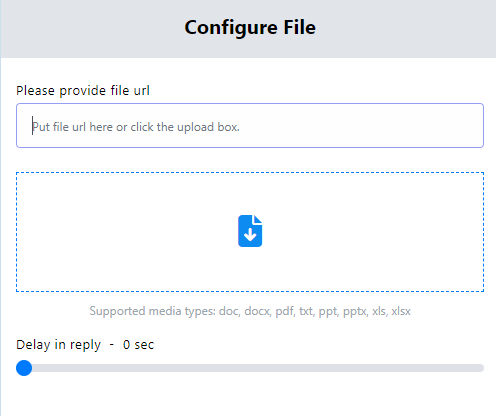Click the 'Please provide file url' label

pyautogui.click(x=83, y=91)
